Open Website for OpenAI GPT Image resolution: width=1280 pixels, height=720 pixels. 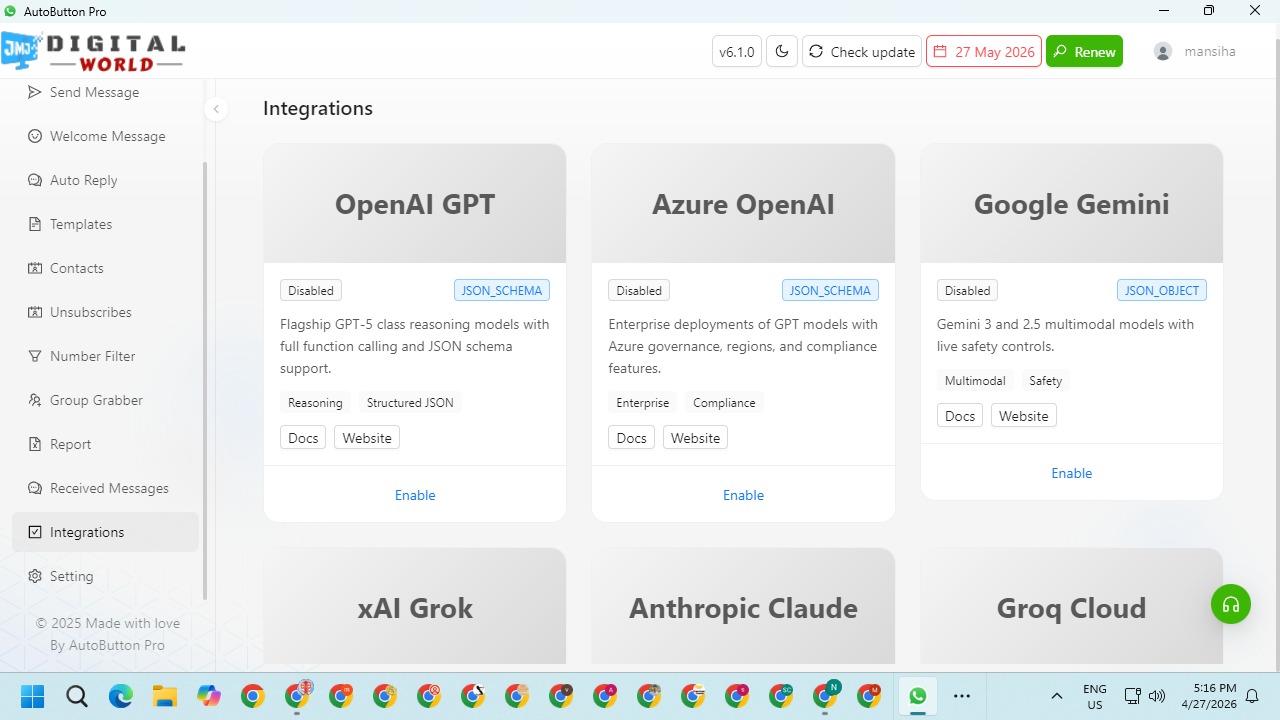(367, 438)
